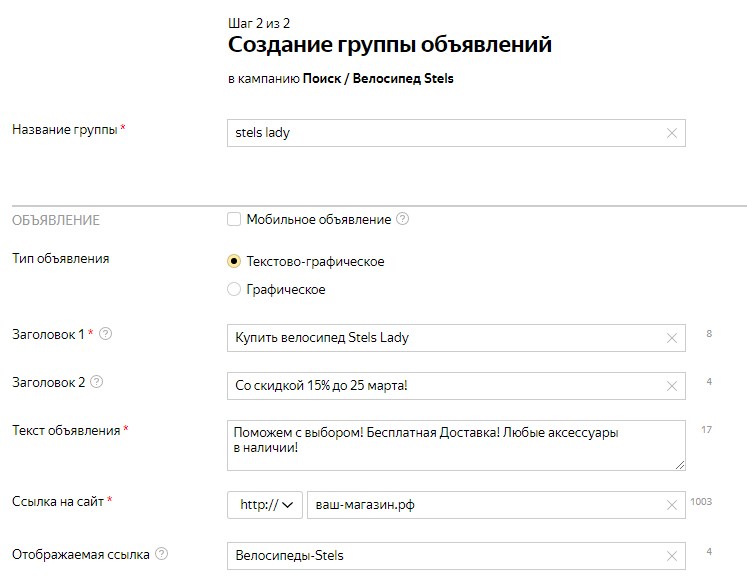The image size is (747, 584).
Task: Open help icon for Отображаемая ссылка
Action: click(162, 554)
